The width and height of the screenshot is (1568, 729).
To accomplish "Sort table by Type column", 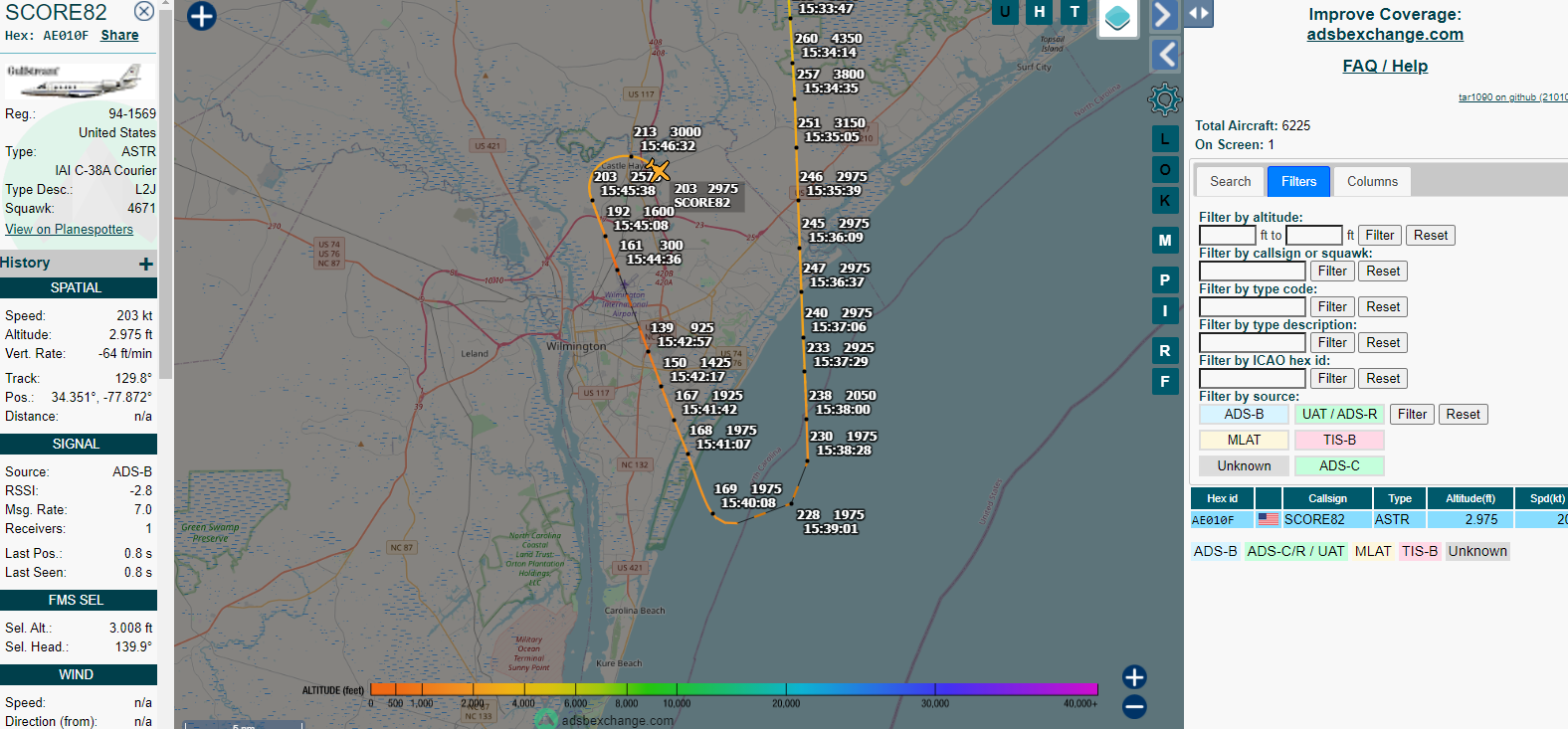I will point(1400,498).
